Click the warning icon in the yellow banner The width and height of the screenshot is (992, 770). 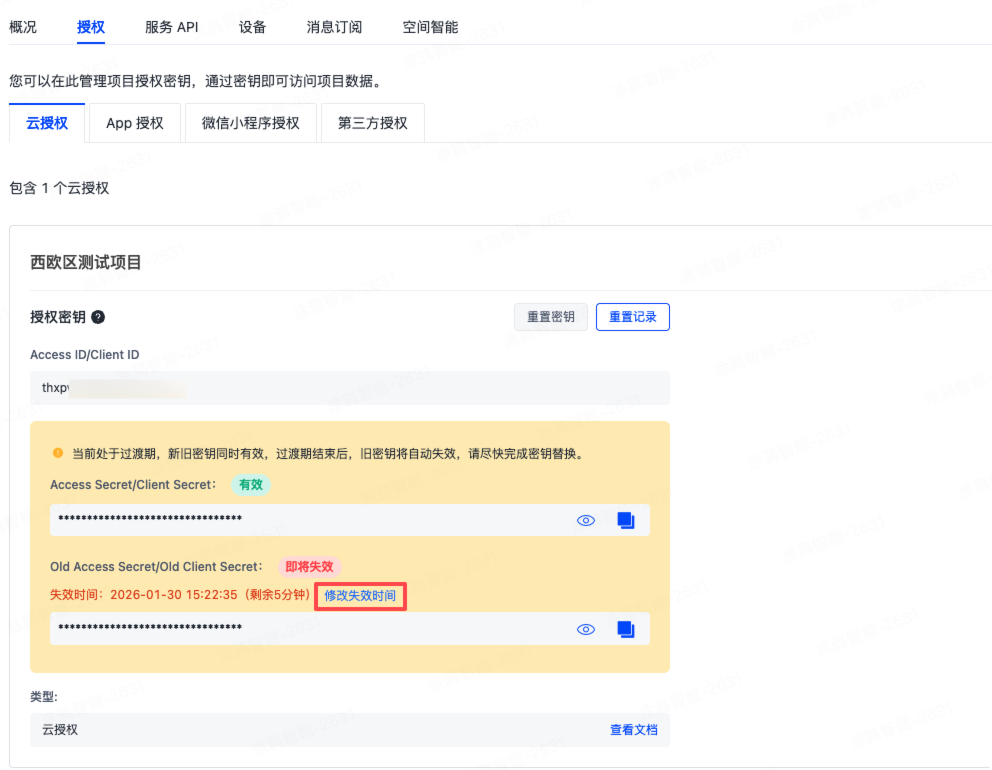pyautogui.click(x=58, y=452)
